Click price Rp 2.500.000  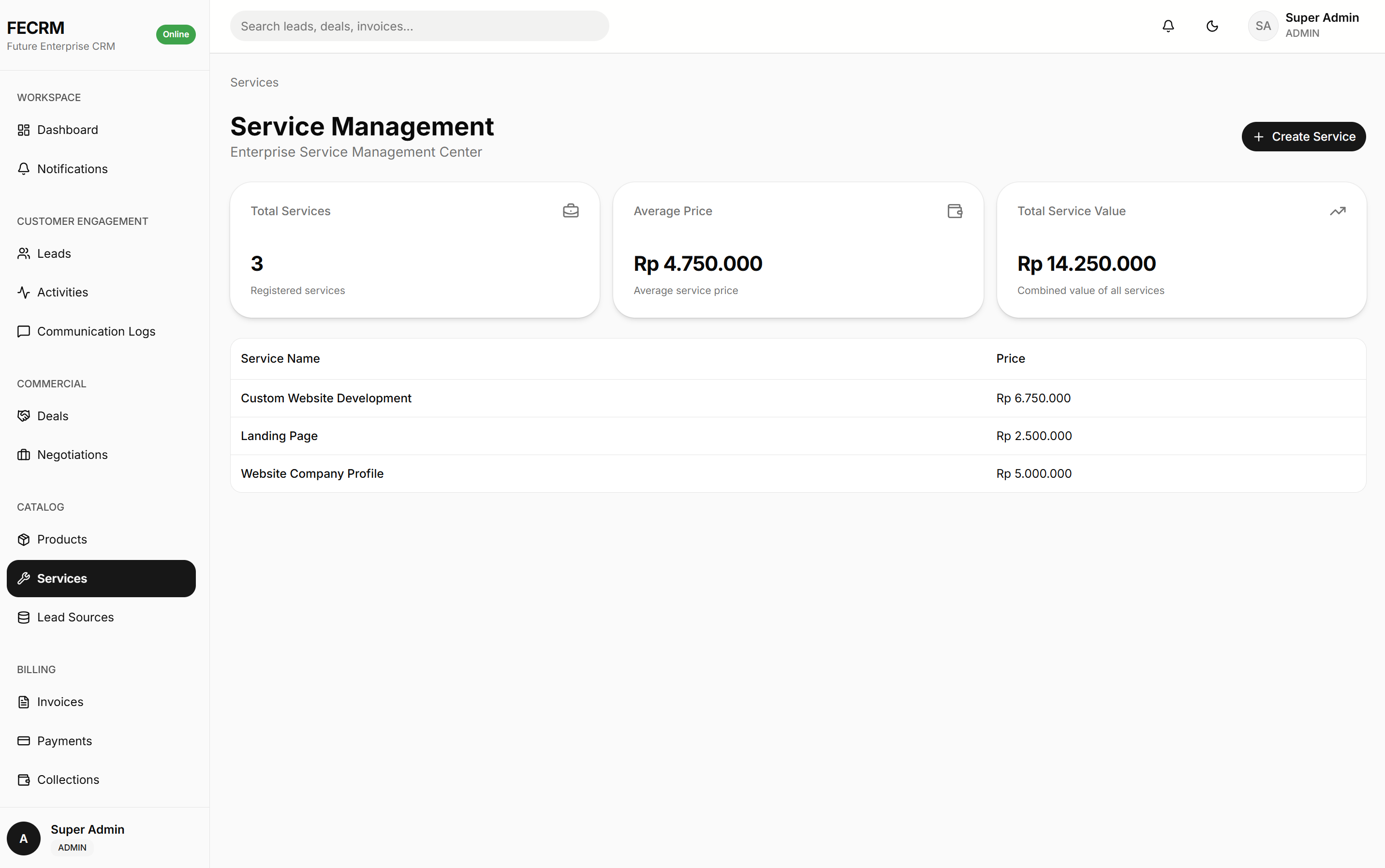pyautogui.click(x=1034, y=436)
